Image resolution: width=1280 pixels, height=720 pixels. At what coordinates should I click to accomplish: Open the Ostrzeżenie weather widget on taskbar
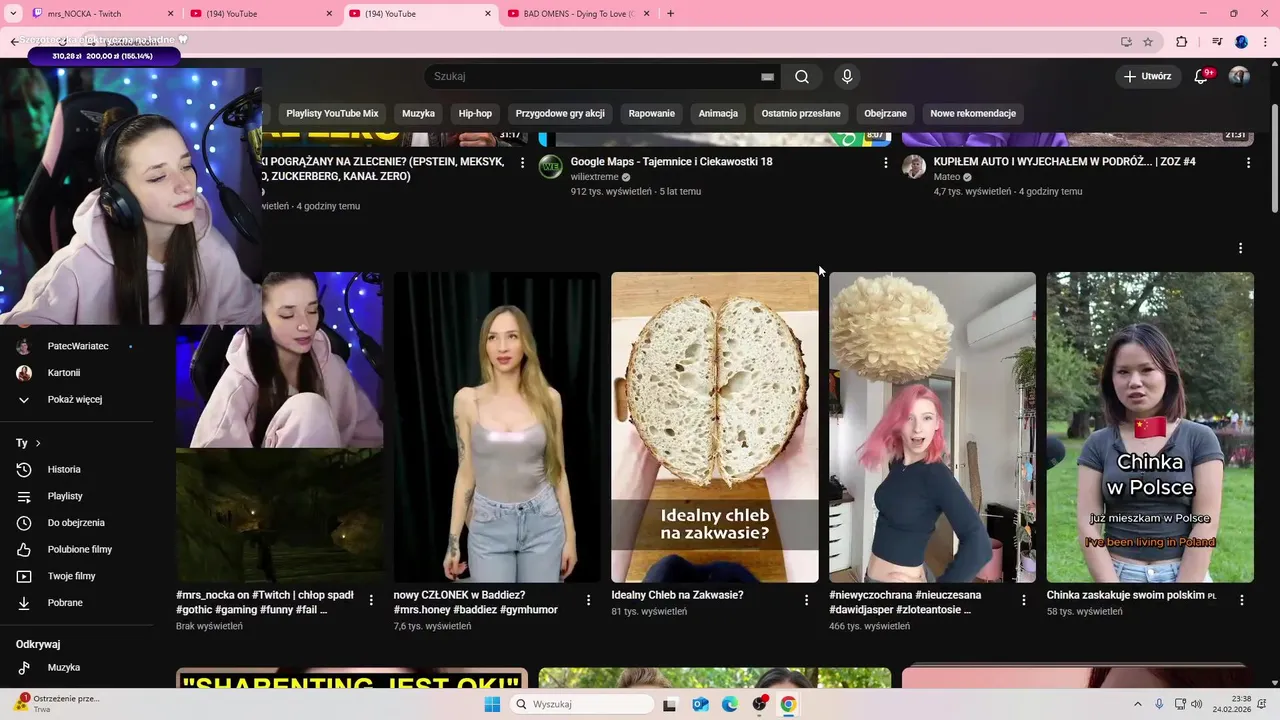click(58, 704)
